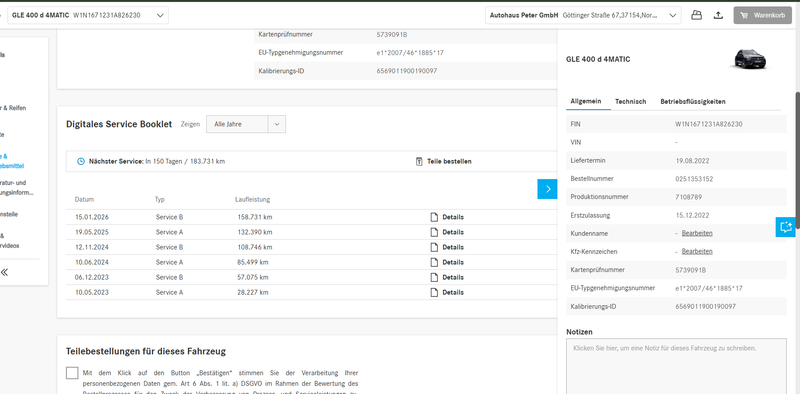The width and height of the screenshot is (800, 394).
Task: Click into the Notizen text field
Action: coord(677,366)
